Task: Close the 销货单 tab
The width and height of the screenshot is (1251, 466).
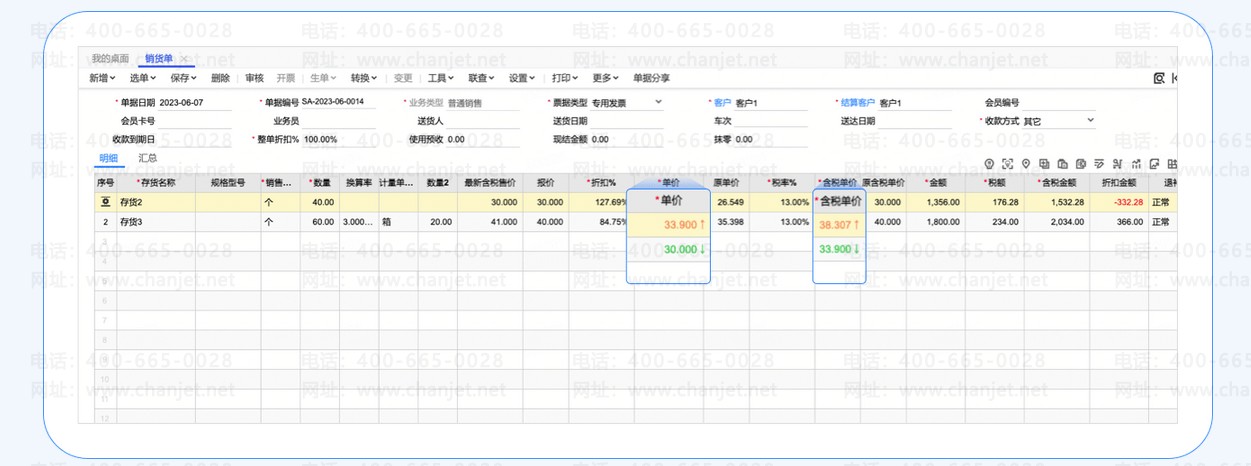Action: [x=183, y=59]
